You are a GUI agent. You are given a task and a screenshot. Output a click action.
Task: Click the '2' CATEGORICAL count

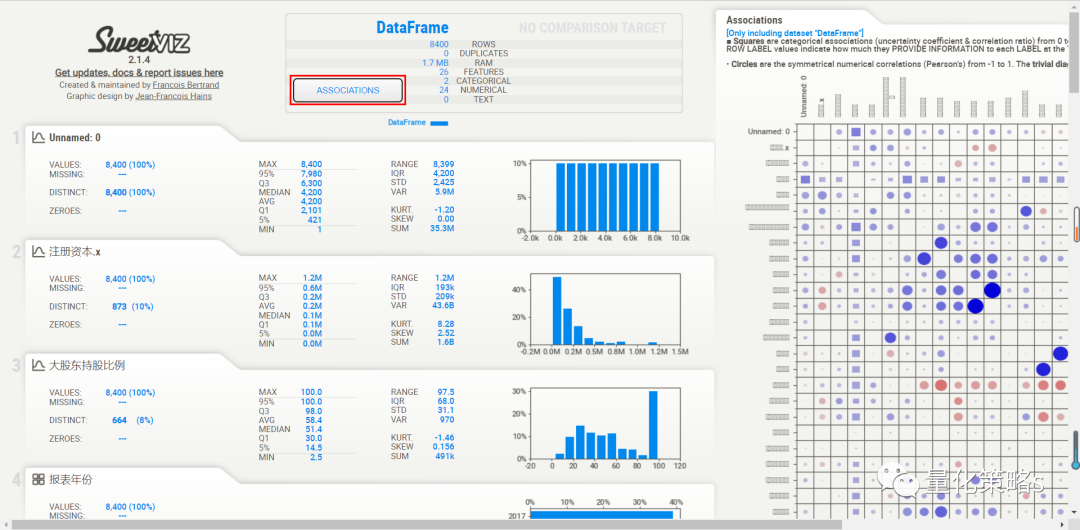click(446, 81)
